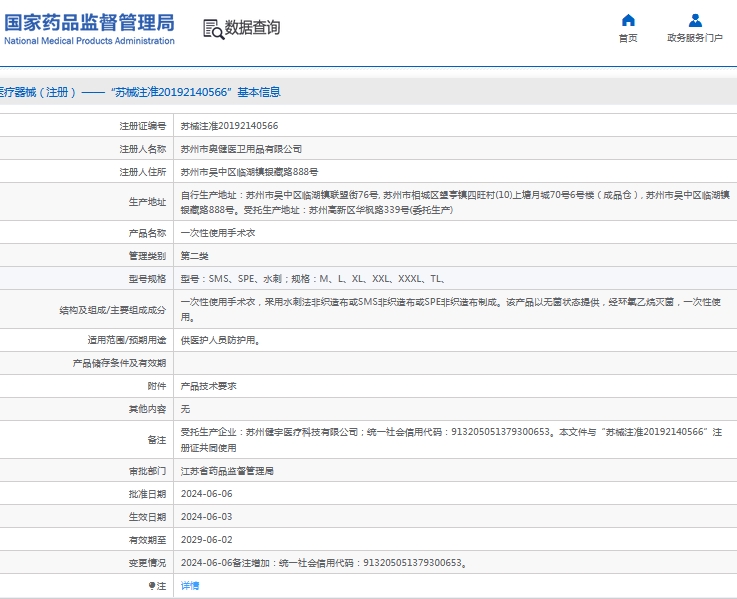737x599 pixels.
Task: Click the 批准日期 row label
Action: point(148,494)
